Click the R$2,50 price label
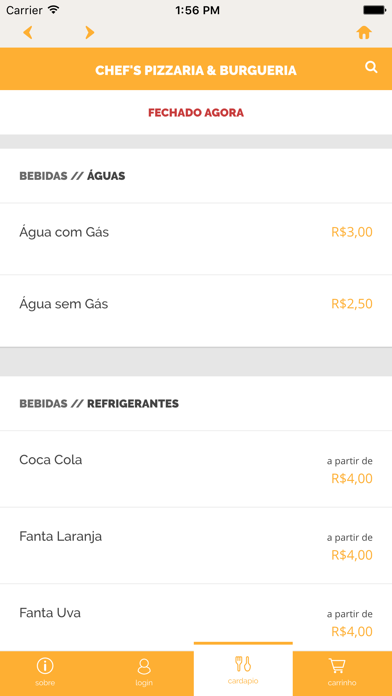The image size is (392, 696). pos(352,304)
